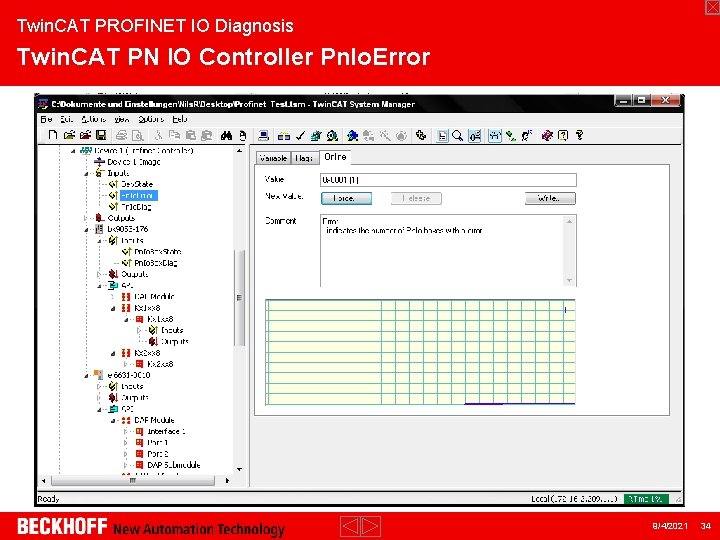This screenshot has width=720, height=540.
Task: Switch to the Variable tab
Action: (x=273, y=158)
